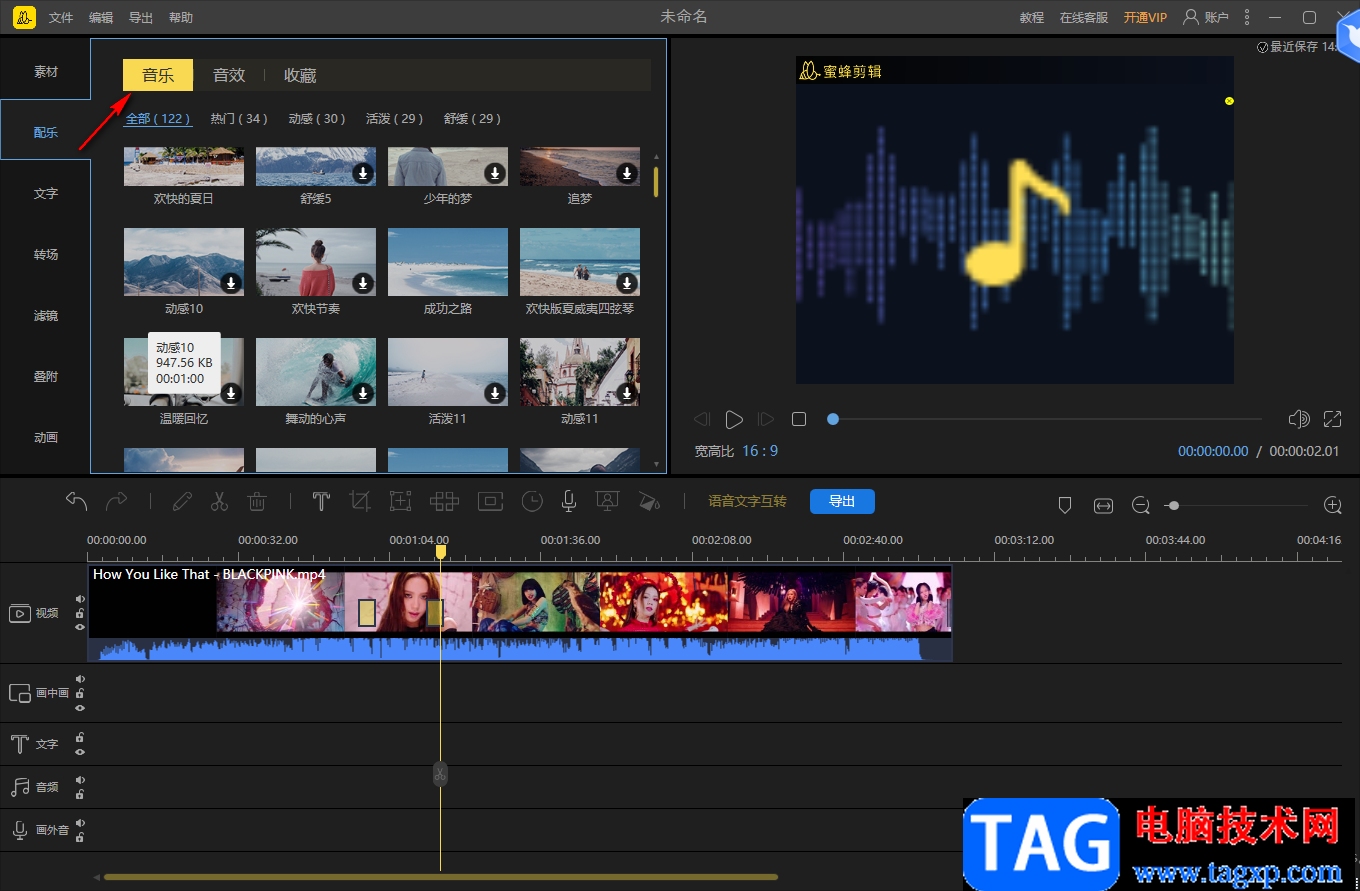Image resolution: width=1360 pixels, height=891 pixels.
Task: Open the duration clock icon in the toolbar
Action: (532, 501)
